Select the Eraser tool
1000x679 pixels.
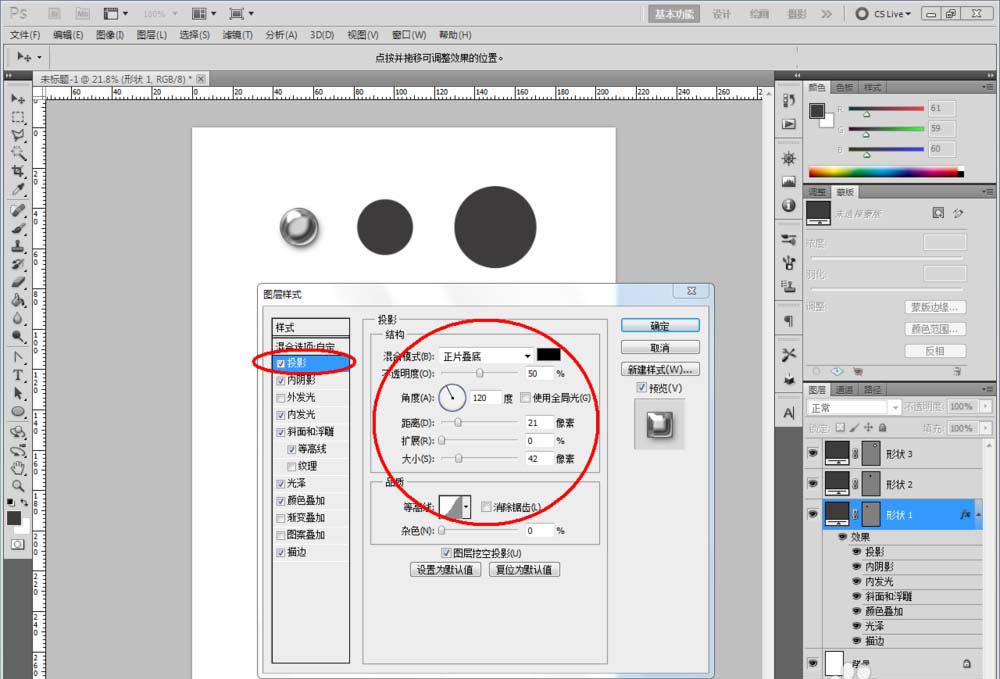point(18,282)
